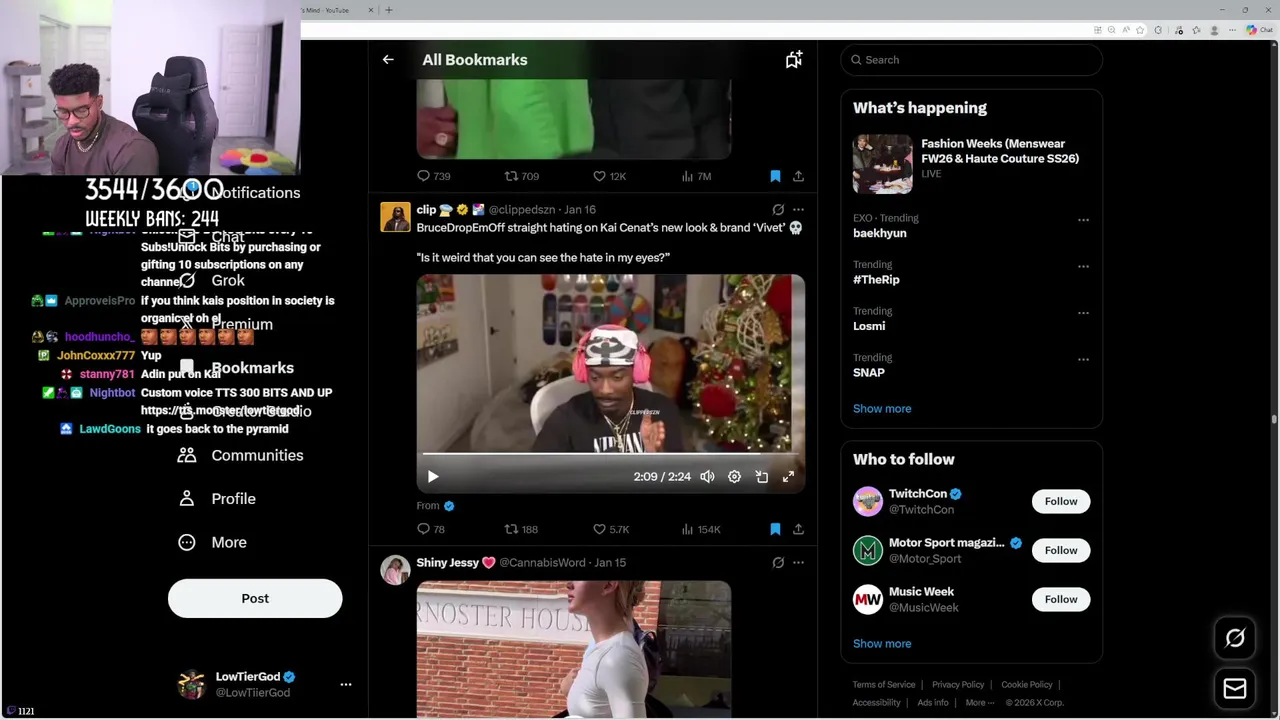The width and height of the screenshot is (1280, 720).
Task: Enter fullscreen on the video
Action: 788,477
